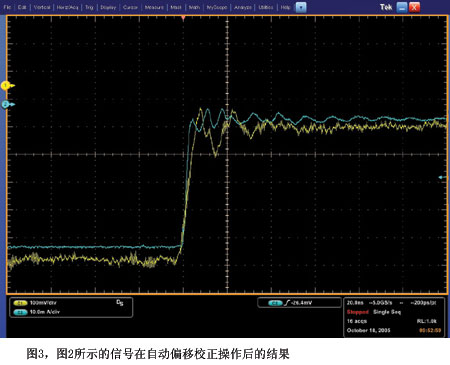Open the Measure menu
The width and height of the screenshot is (450, 365).
point(154,7)
